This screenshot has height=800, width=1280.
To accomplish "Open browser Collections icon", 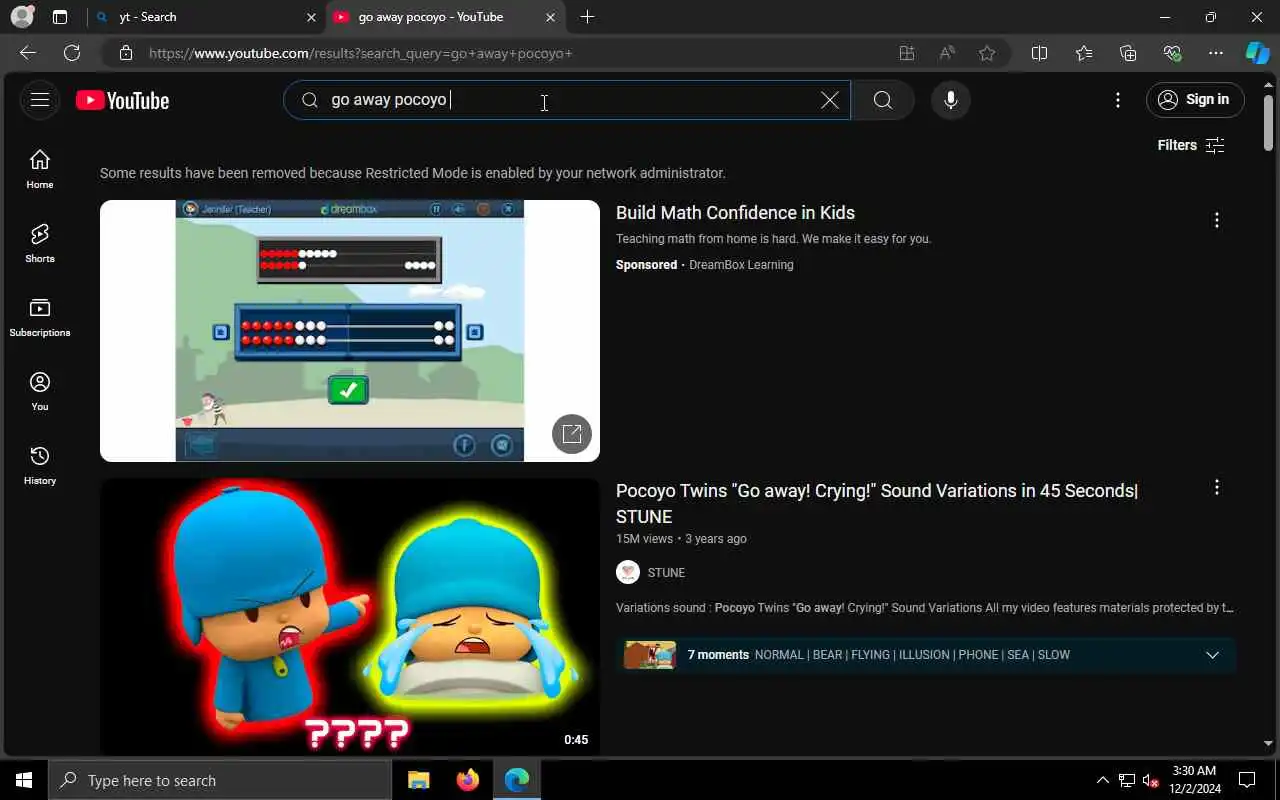I will [x=1128, y=53].
